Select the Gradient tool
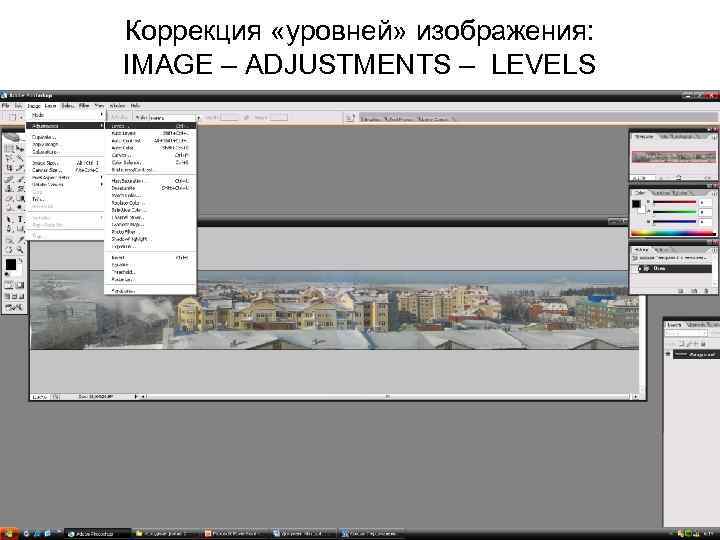This screenshot has width=720, height=540. (x=20, y=198)
